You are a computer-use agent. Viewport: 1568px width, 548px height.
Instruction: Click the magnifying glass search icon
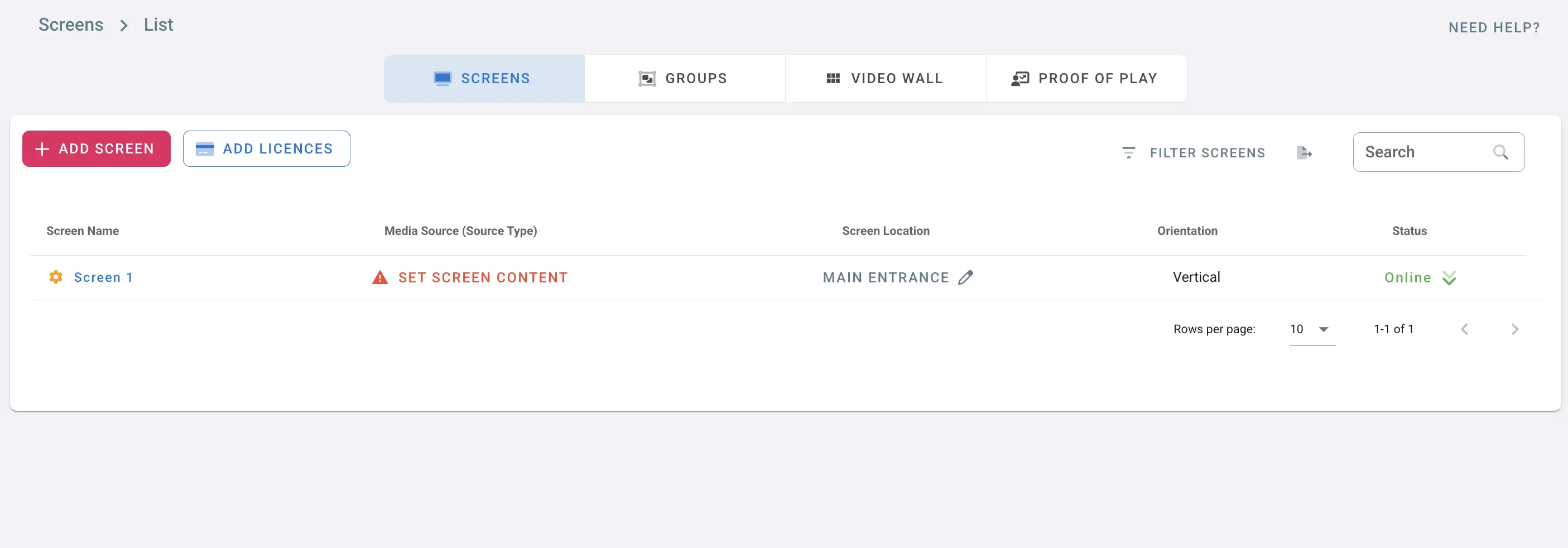pyautogui.click(x=1500, y=152)
